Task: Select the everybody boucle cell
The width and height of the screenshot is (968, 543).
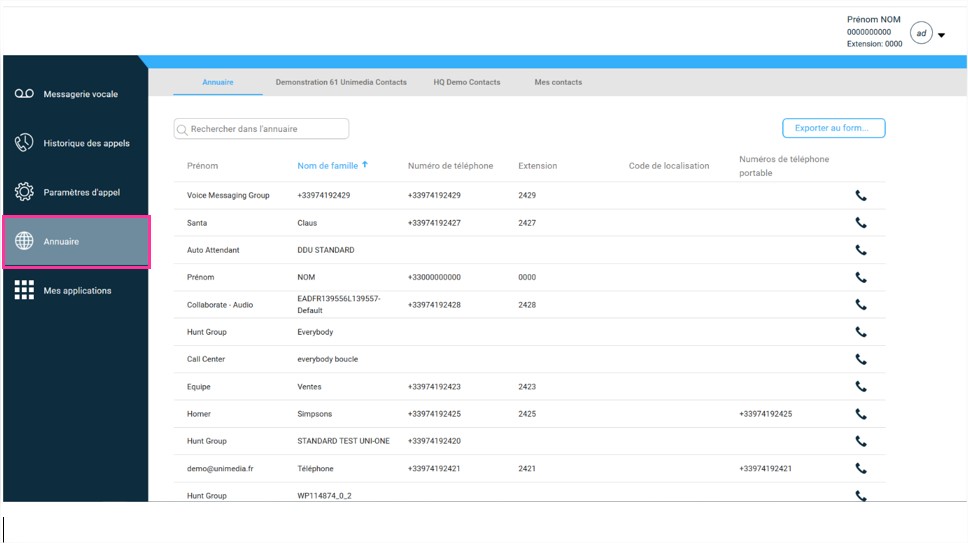Action: pos(327,359)
